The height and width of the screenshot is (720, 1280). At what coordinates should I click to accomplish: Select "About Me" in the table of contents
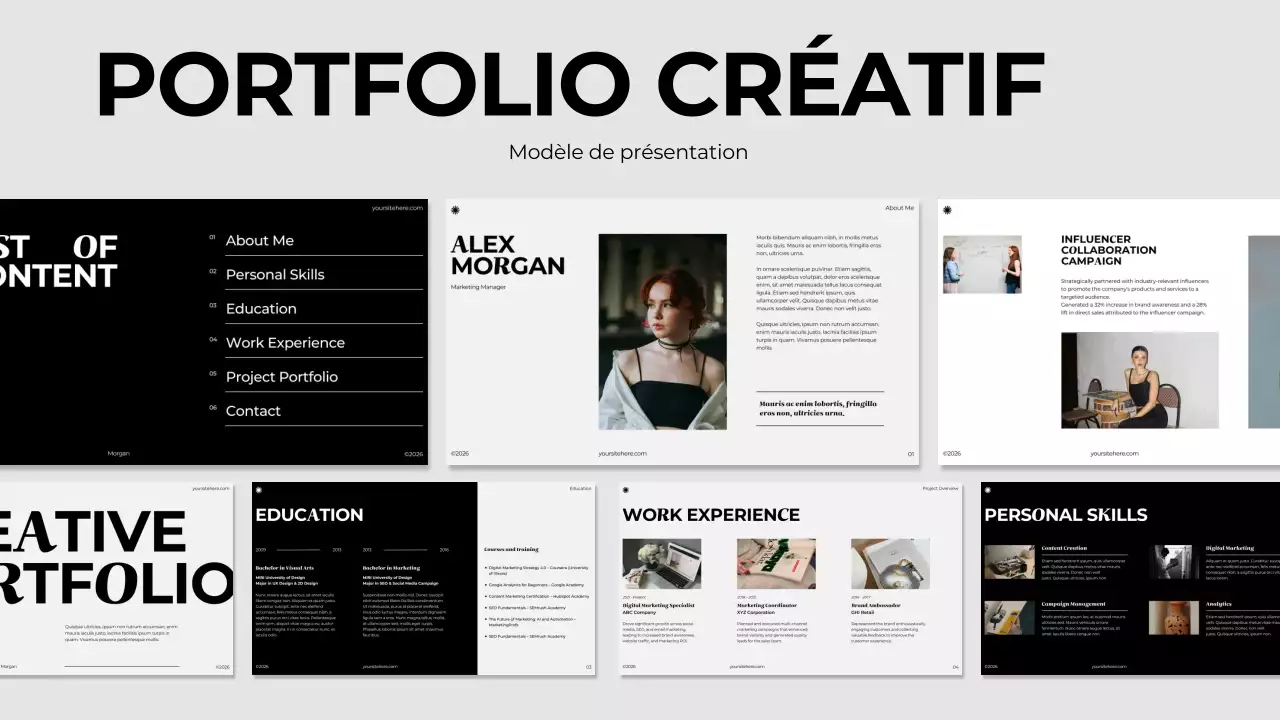260,240
